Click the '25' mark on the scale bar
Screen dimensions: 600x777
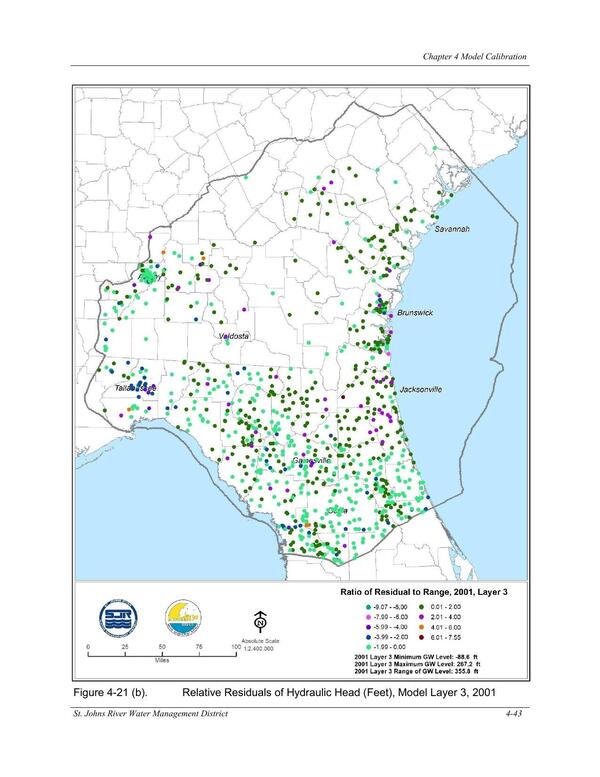click(125, 647)
